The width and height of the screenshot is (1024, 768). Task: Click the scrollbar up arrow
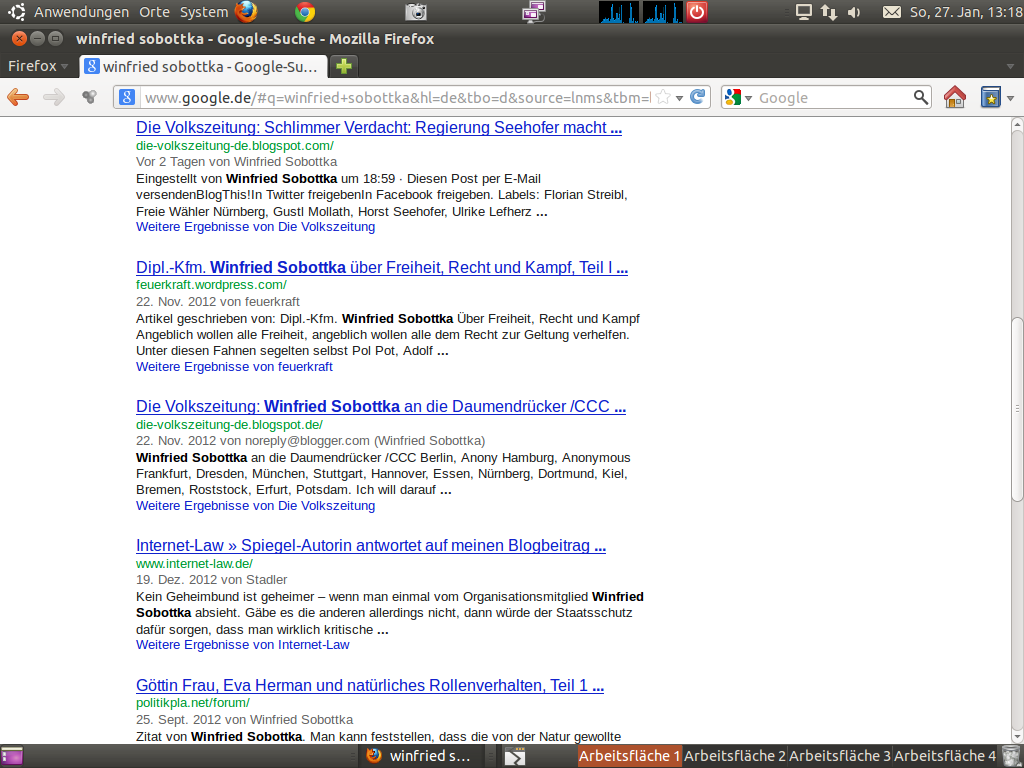tap(1017, 123)
